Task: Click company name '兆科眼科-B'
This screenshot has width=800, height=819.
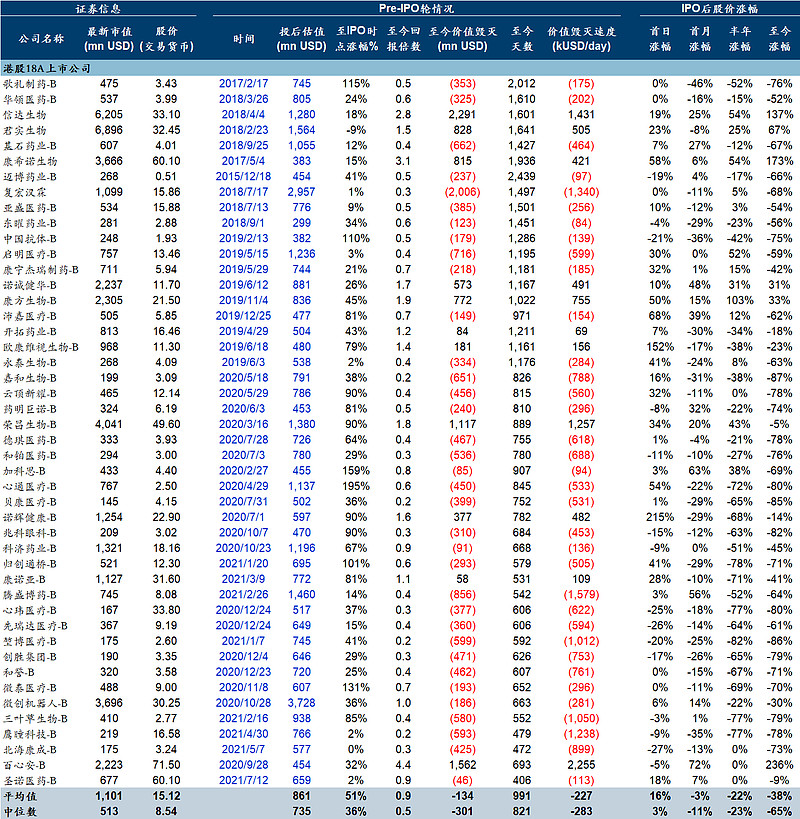Action: click(x=30, y=533)
